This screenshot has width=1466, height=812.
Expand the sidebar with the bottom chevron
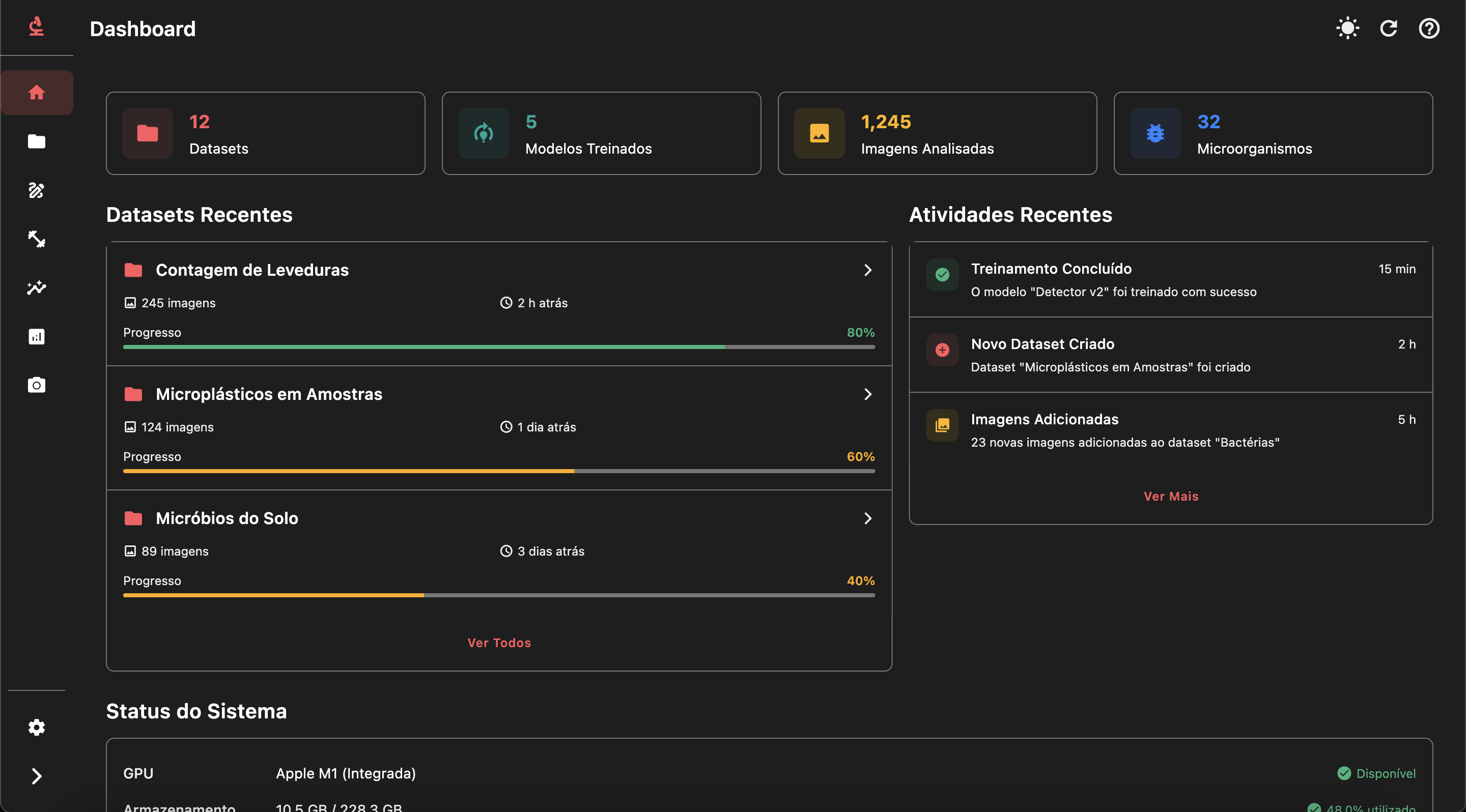pos(37,776)
